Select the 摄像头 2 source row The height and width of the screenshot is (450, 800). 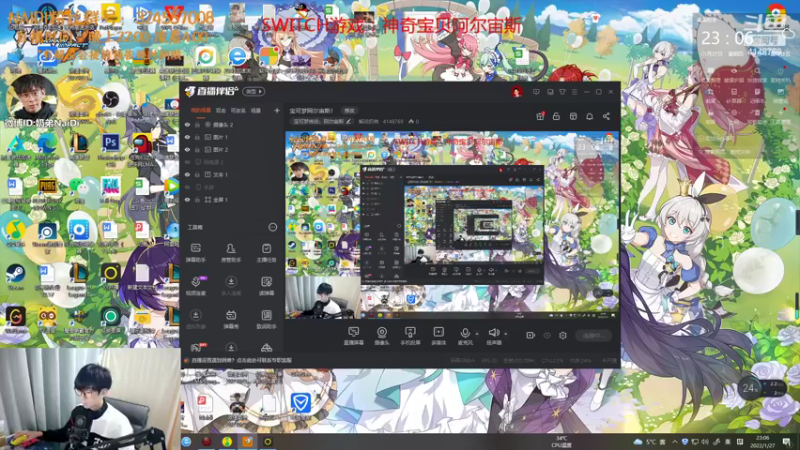(232, 124)
